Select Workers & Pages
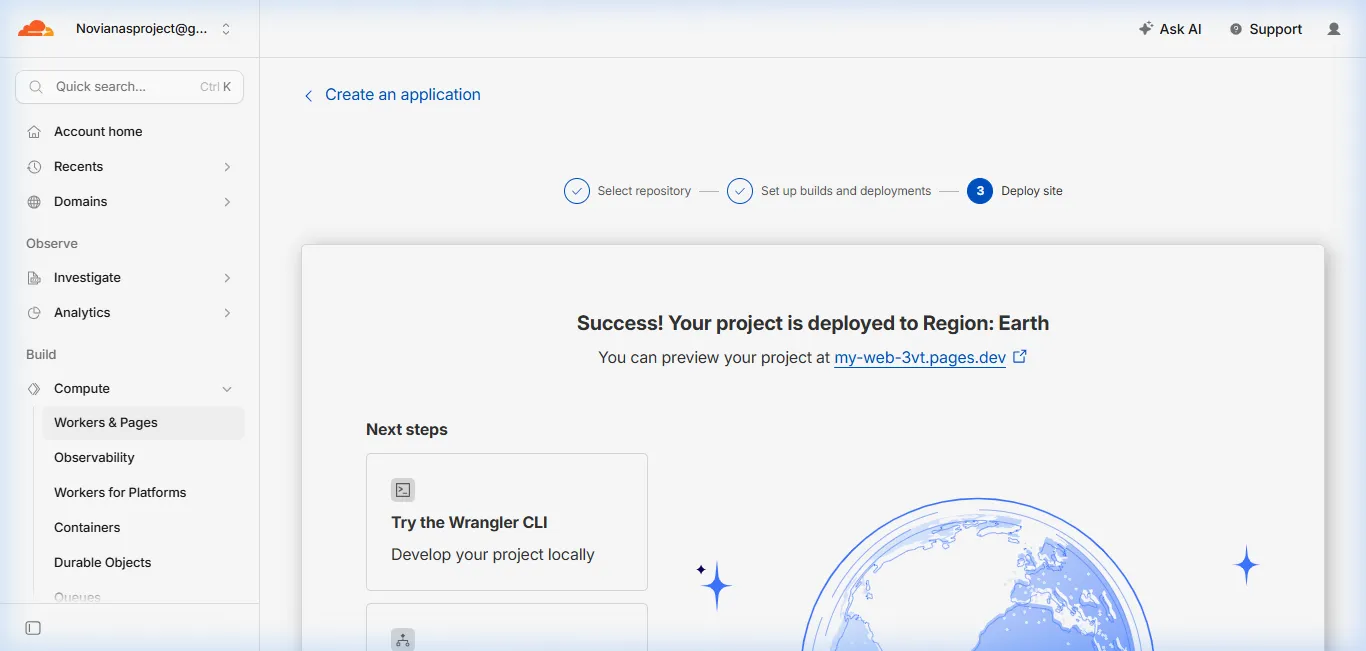 coord(143,423)
